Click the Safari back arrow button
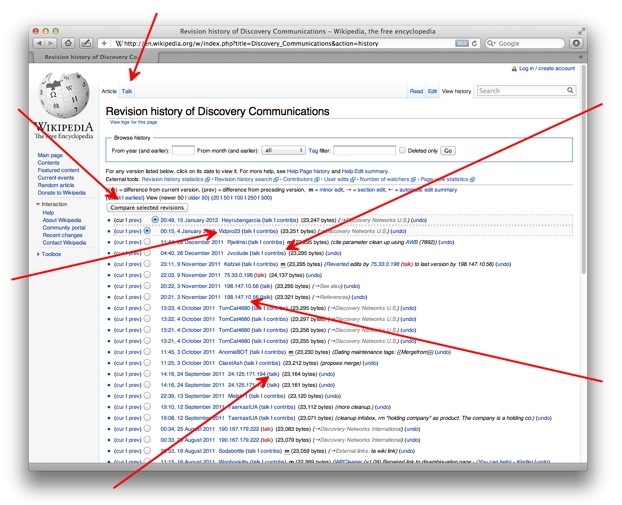This screenshot has width=622, height=505. click(x=39, y=43)
